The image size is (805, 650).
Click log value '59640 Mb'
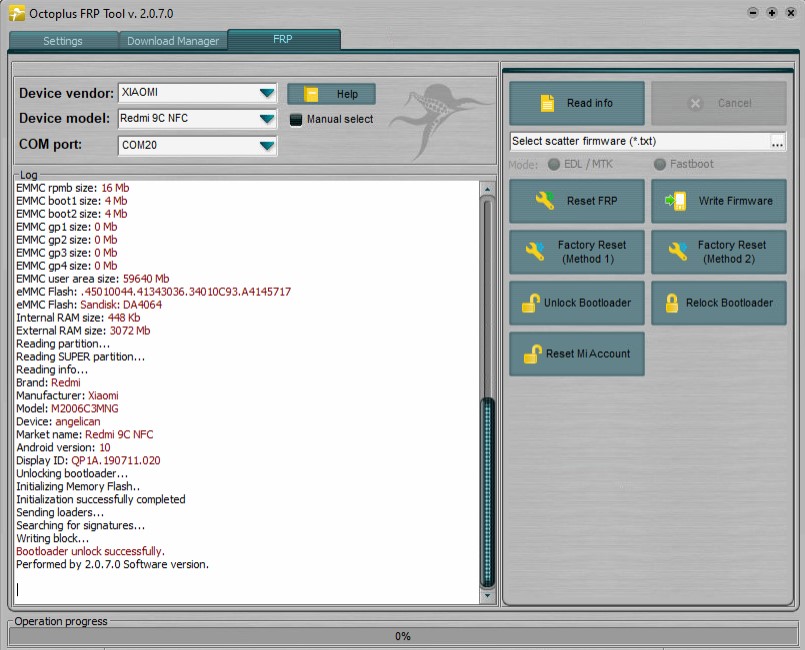click(146, 279)
